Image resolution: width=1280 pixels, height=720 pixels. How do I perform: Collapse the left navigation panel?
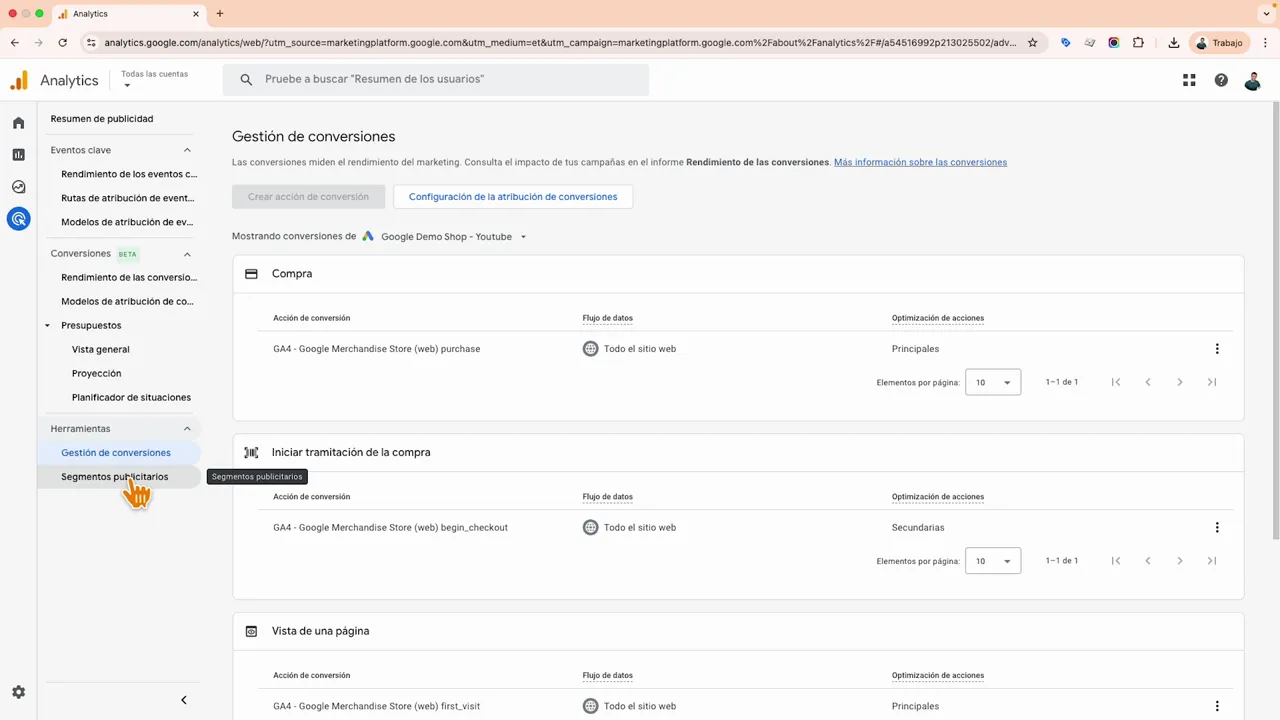183,700
